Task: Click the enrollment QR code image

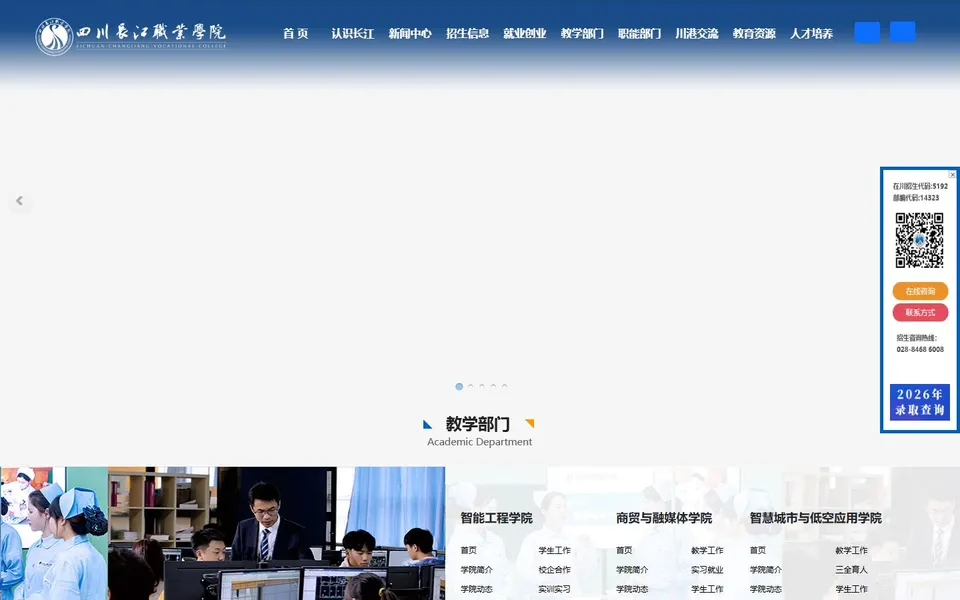Action: coord(919,240)
